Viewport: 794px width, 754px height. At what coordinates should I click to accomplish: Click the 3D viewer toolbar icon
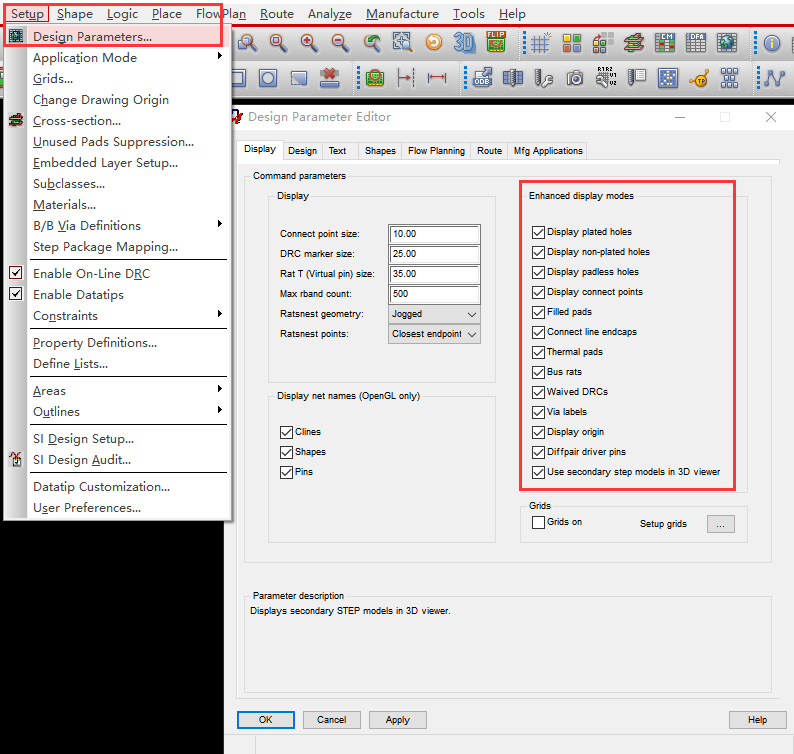pos(464,43)
